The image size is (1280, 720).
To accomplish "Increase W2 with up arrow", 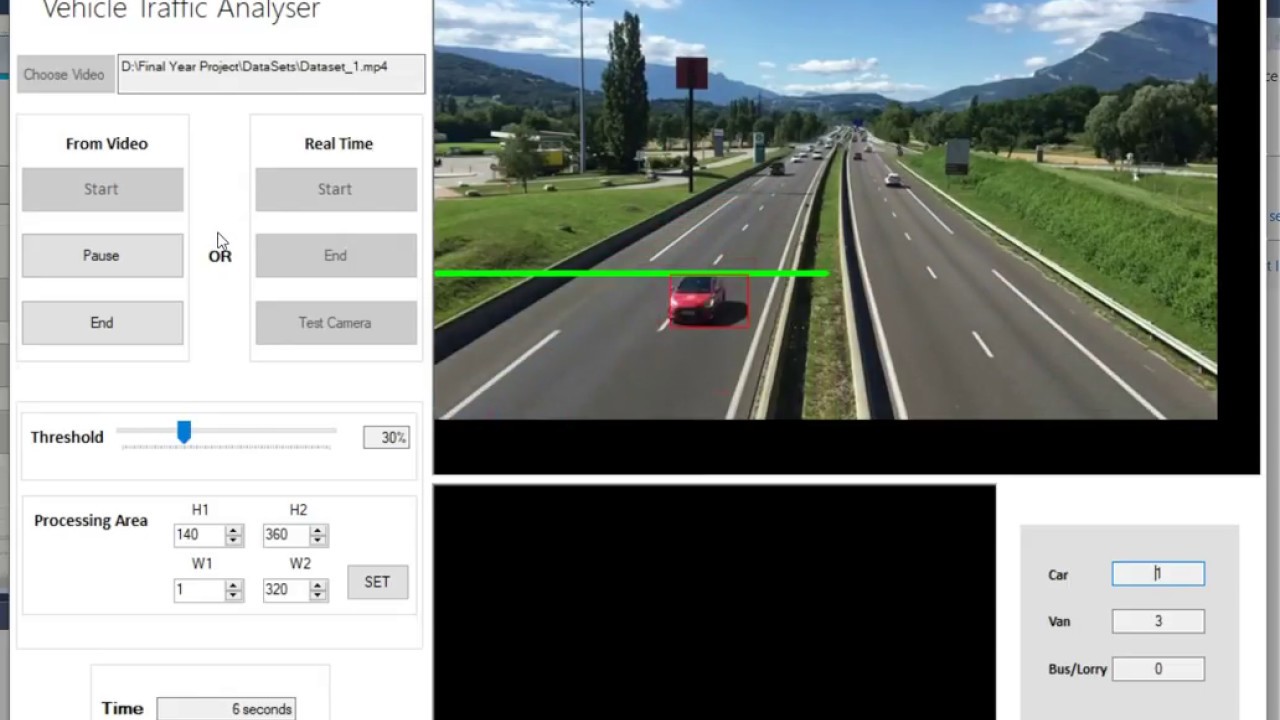I will point(319,585).
